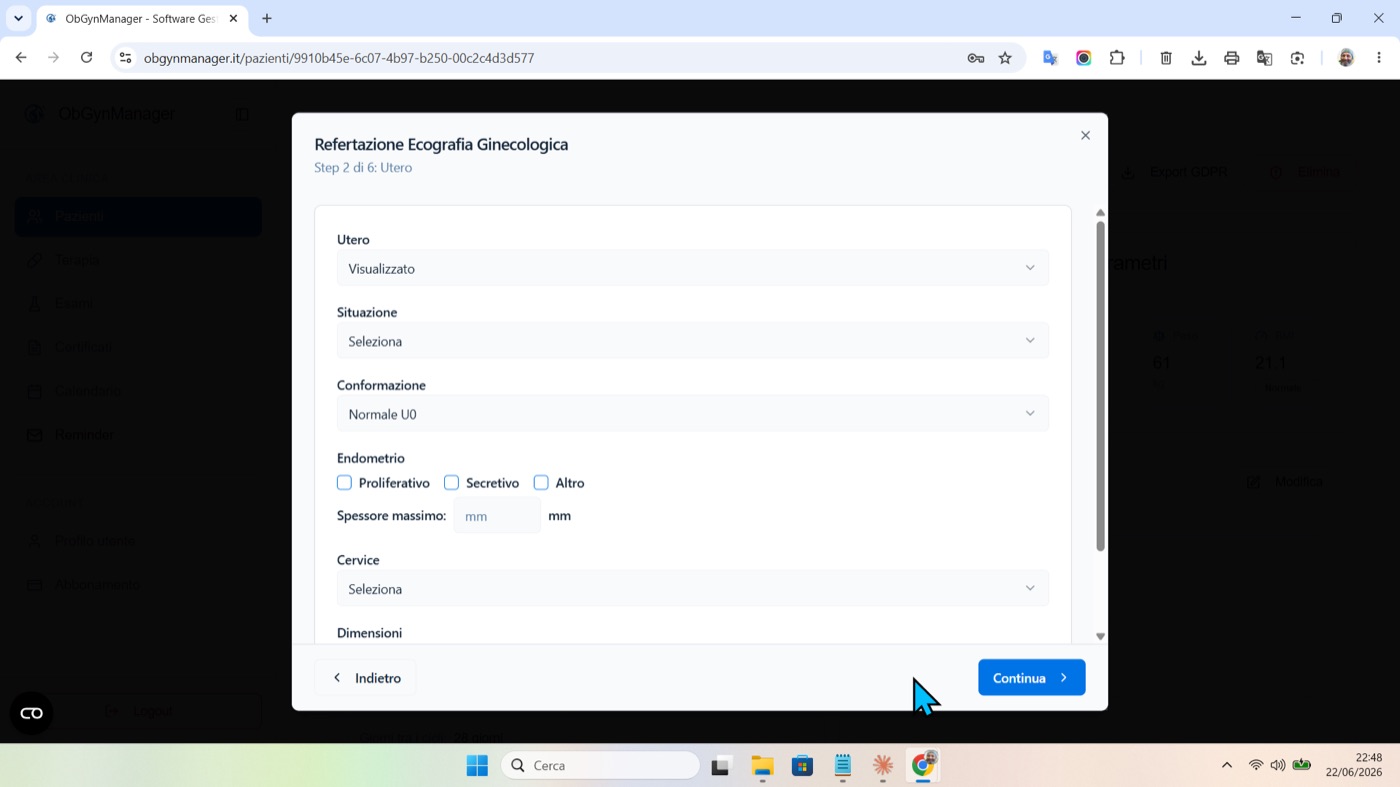
Task: Click the dimmed Export GDPR button behind dialog
Action: pos(1174,172)
